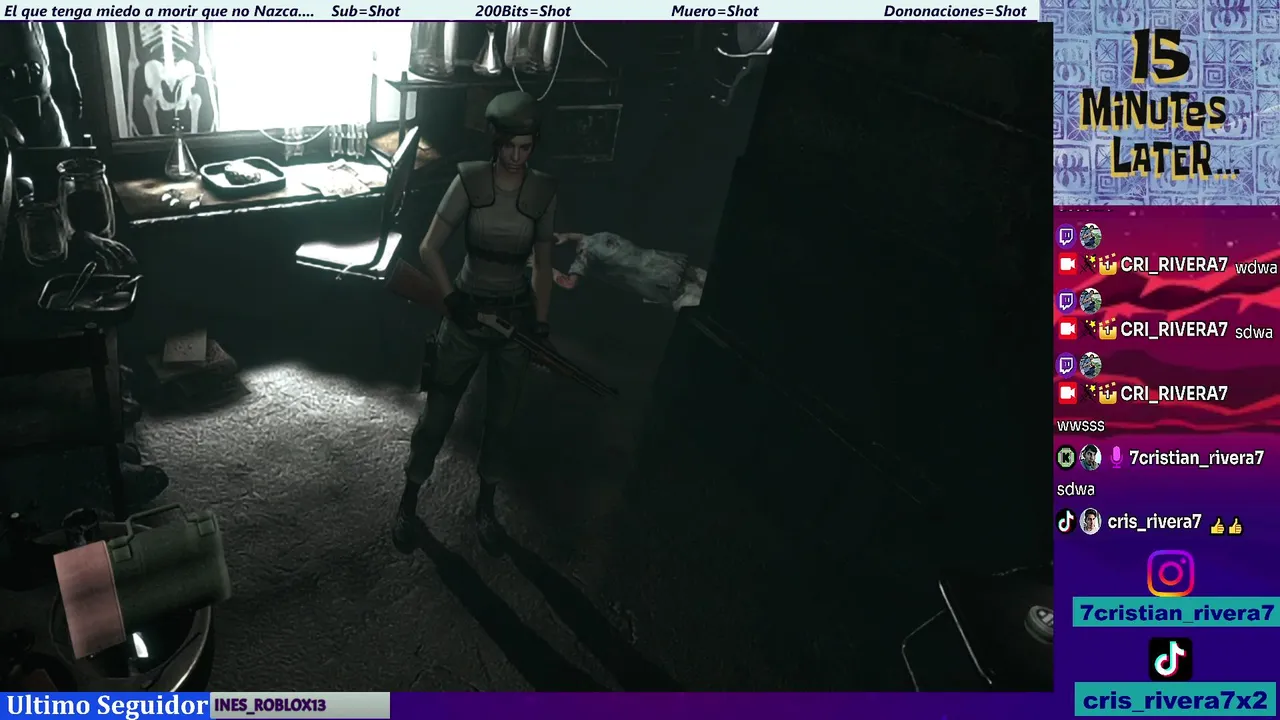Click the avatar in the wdwa chat message

point(1090,237)
